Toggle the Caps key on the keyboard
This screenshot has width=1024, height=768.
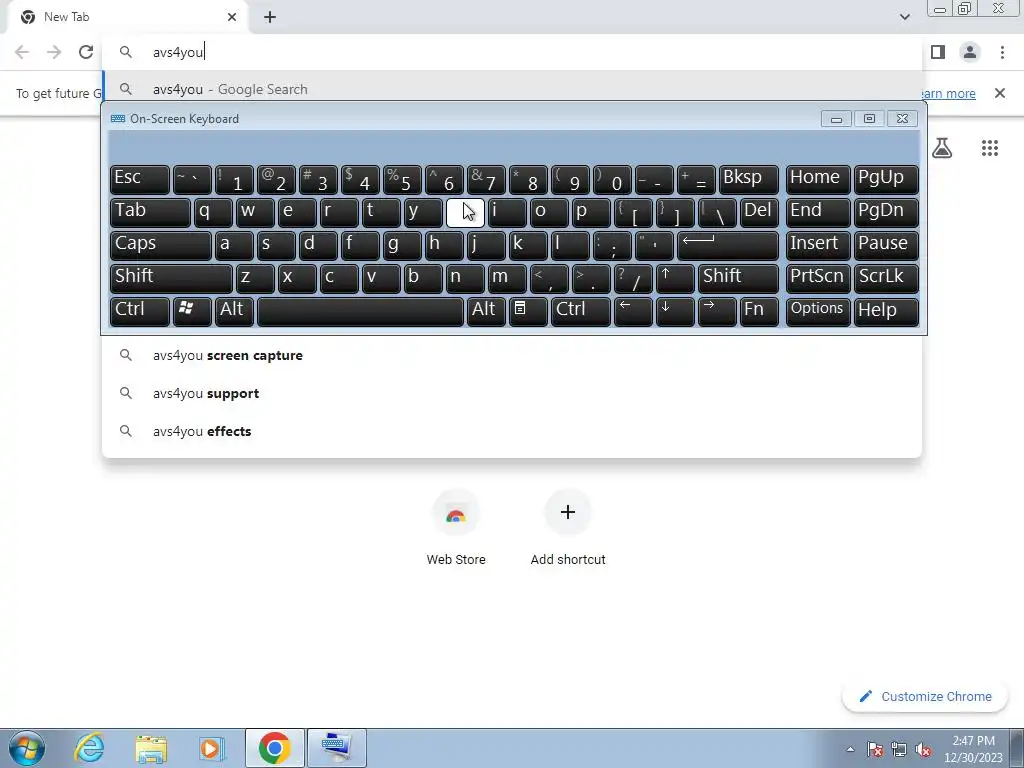(161, 245)
